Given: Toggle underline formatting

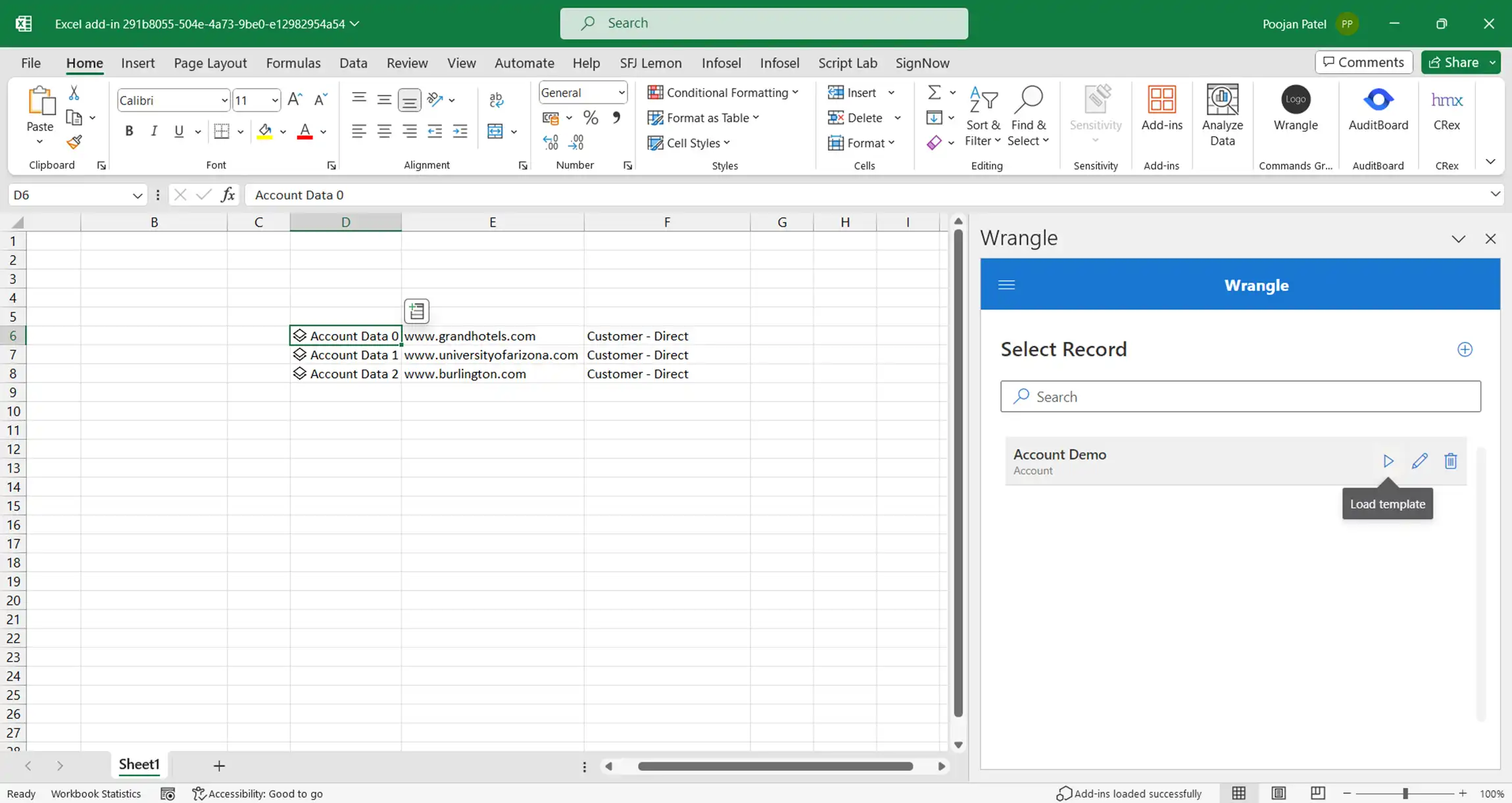Looking at the screenshot, I should point(179,132).
